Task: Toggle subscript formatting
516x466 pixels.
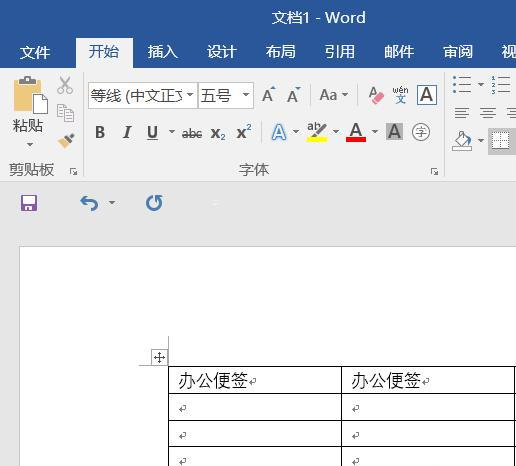Action: pyautogui.click(x=218, y=133)
